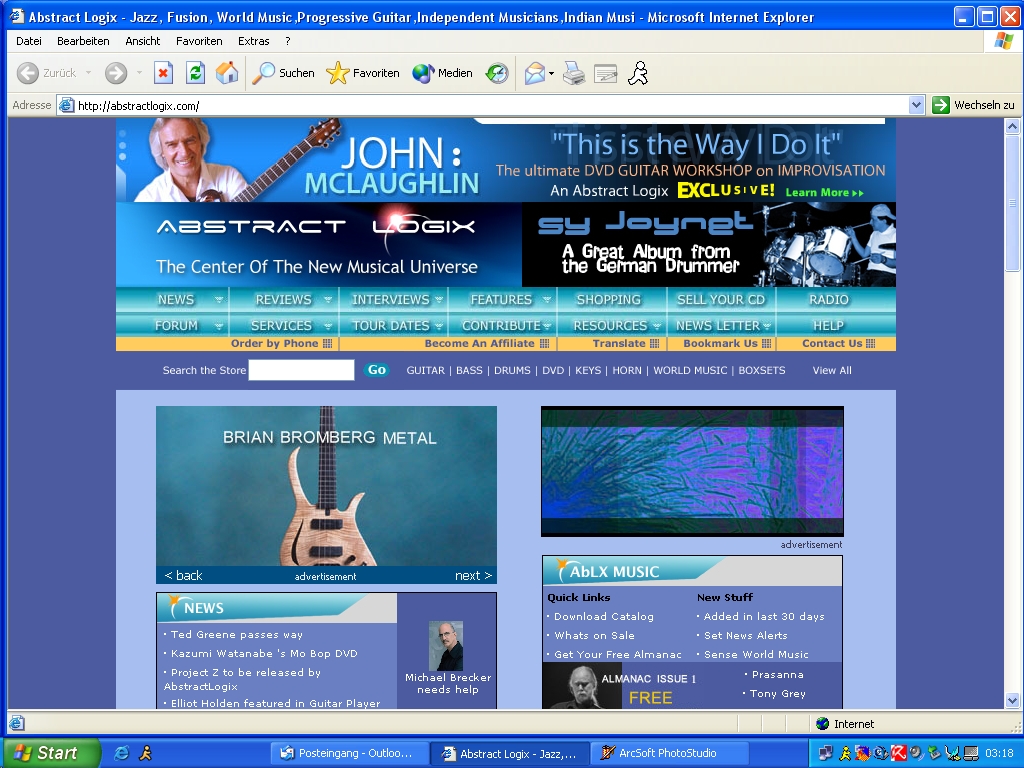Open the Forward button history dropdown arrow

click(139, 73)
